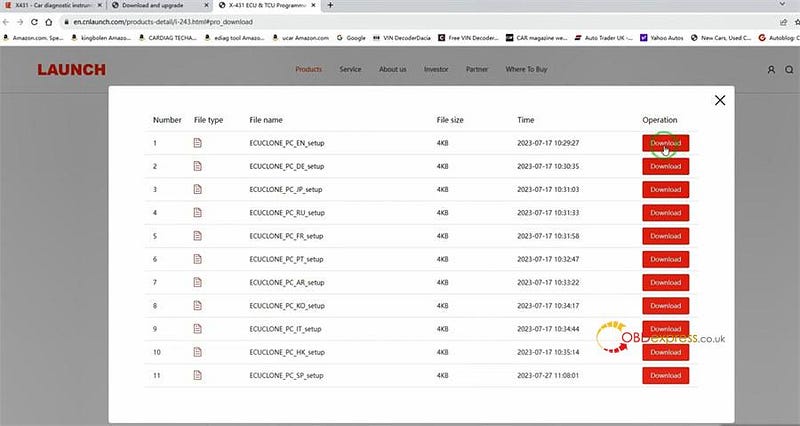Click file icon for ECUCLONE_PC_KO_setup

197,305
